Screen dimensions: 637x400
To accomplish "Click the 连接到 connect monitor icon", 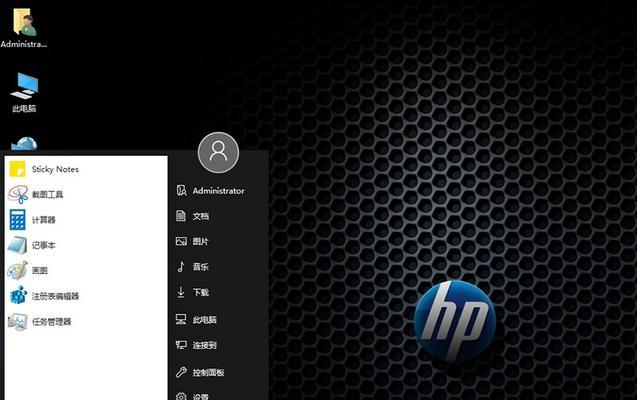I will [181, 345].
